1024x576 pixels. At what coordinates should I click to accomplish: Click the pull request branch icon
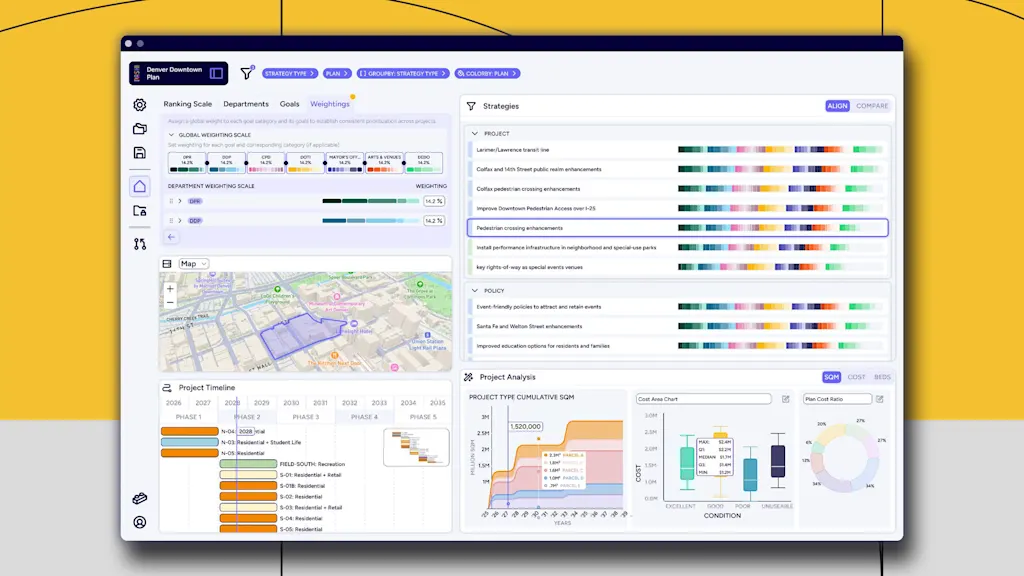140,243
